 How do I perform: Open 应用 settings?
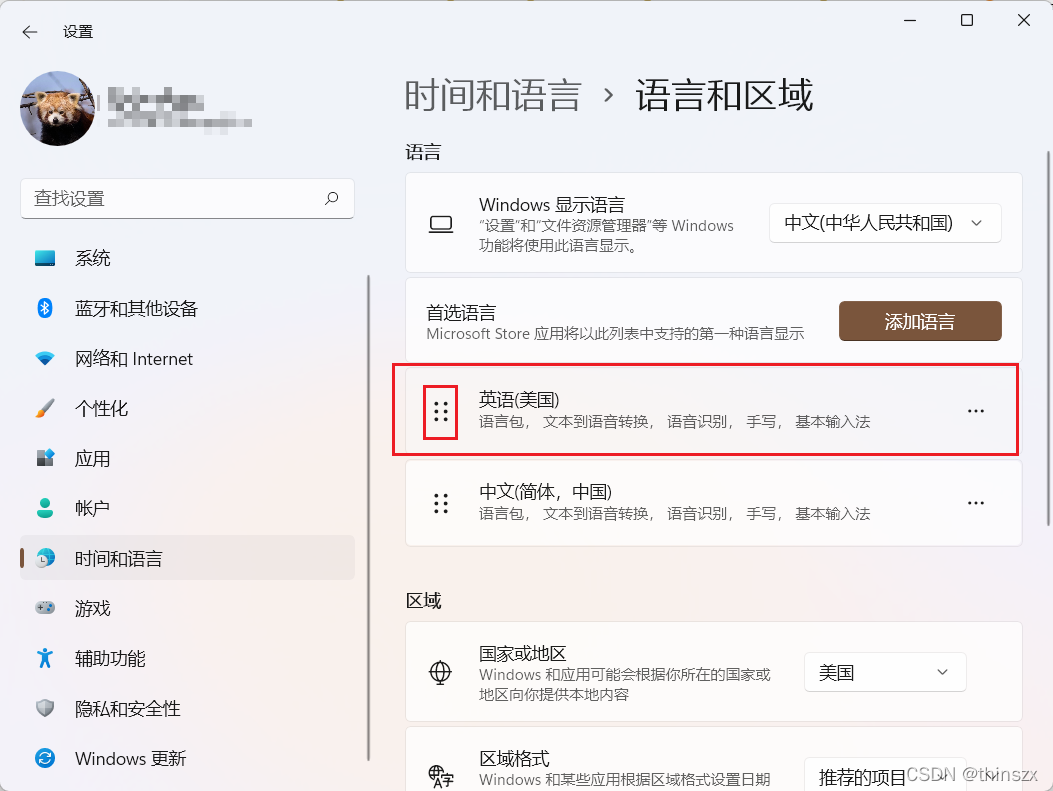click(x=187, y=459)
